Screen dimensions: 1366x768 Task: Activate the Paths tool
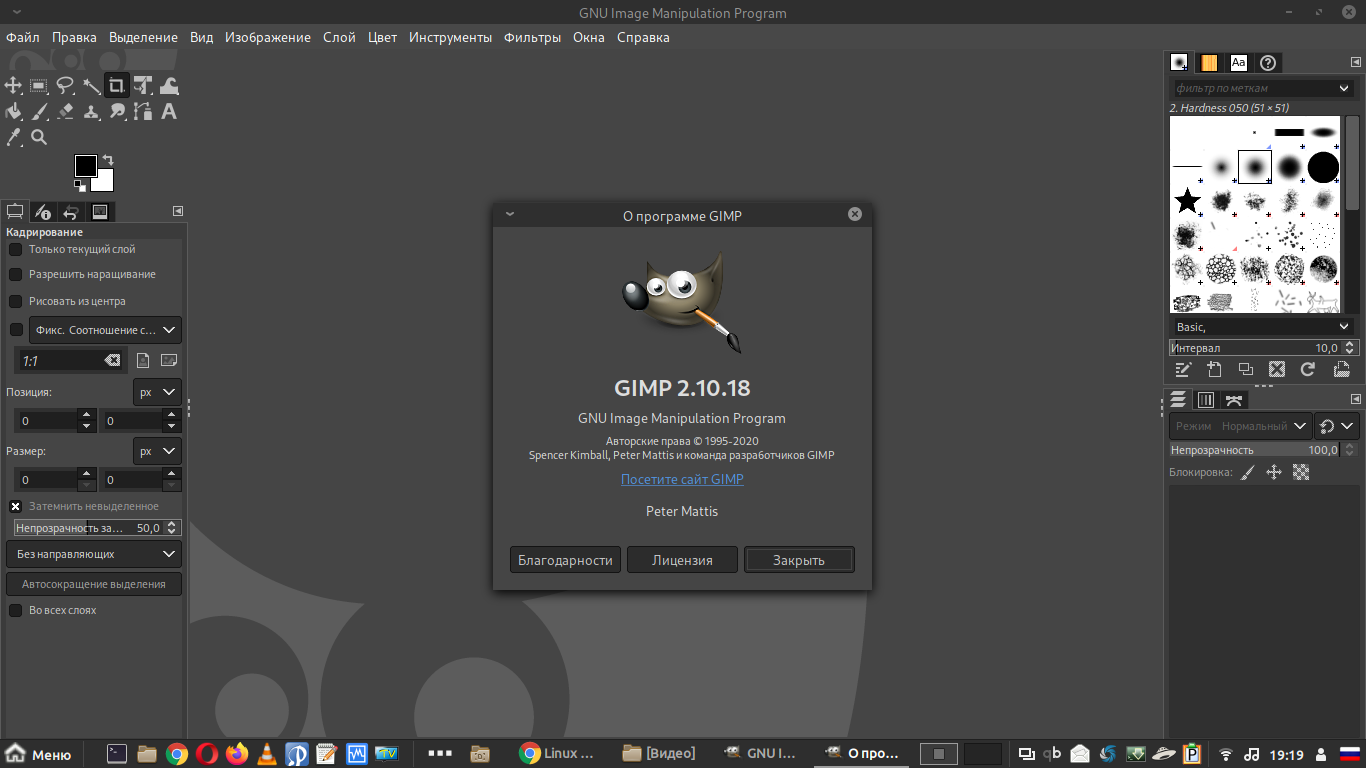pos(143,111)
